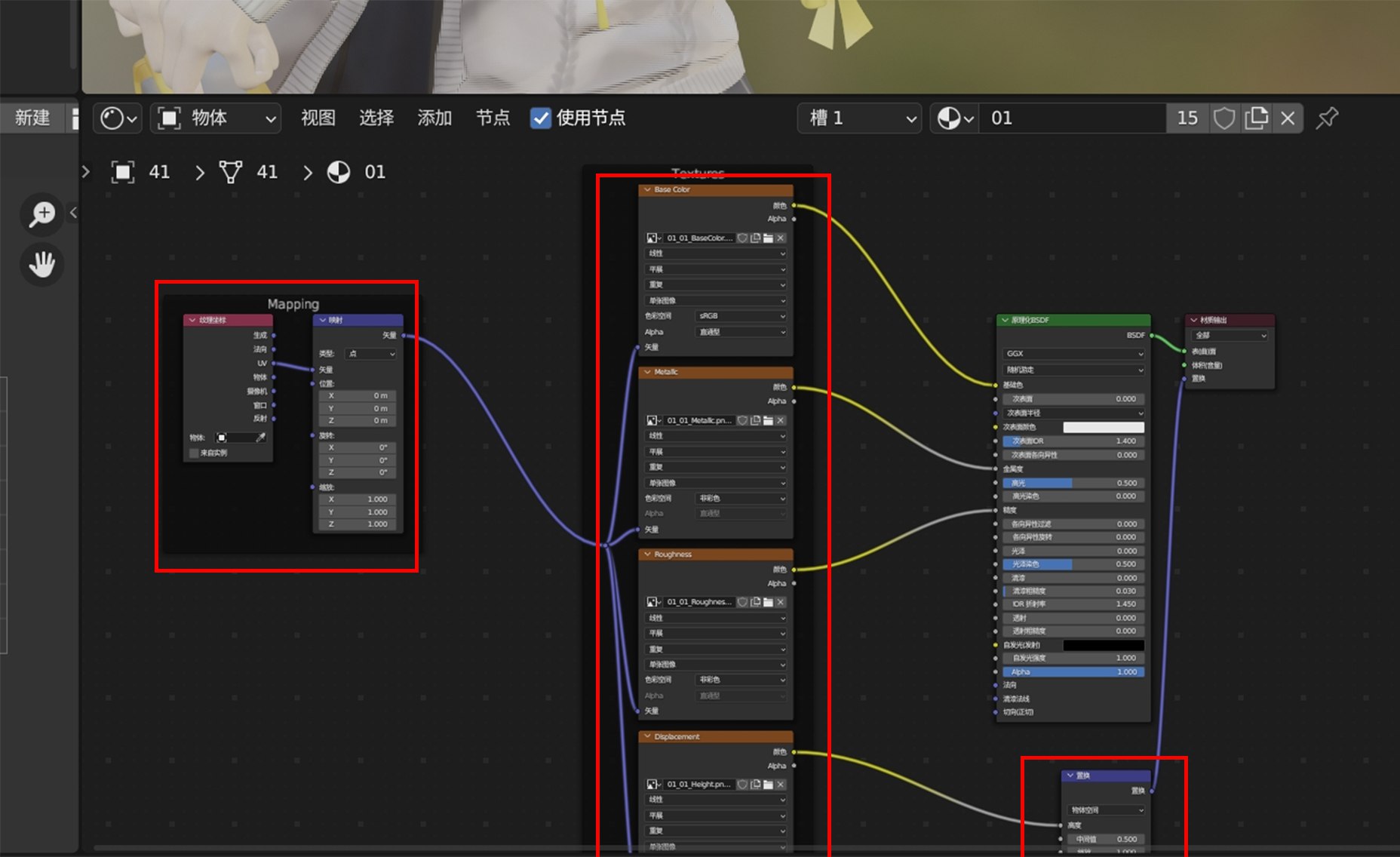Click the 新建 button
This screenshot has width=1400, height=857.
point(31,118)
